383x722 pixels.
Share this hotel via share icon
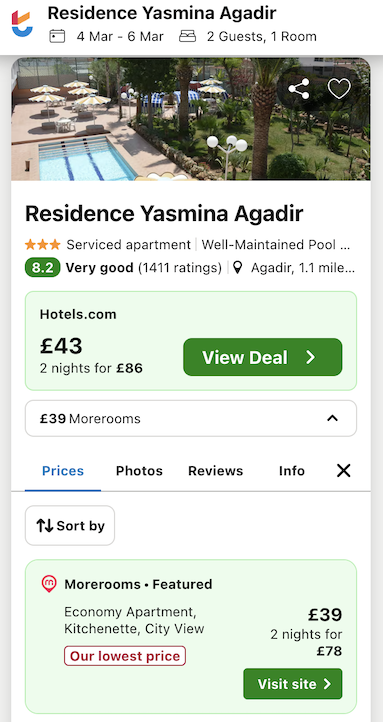tap(299, 88)
